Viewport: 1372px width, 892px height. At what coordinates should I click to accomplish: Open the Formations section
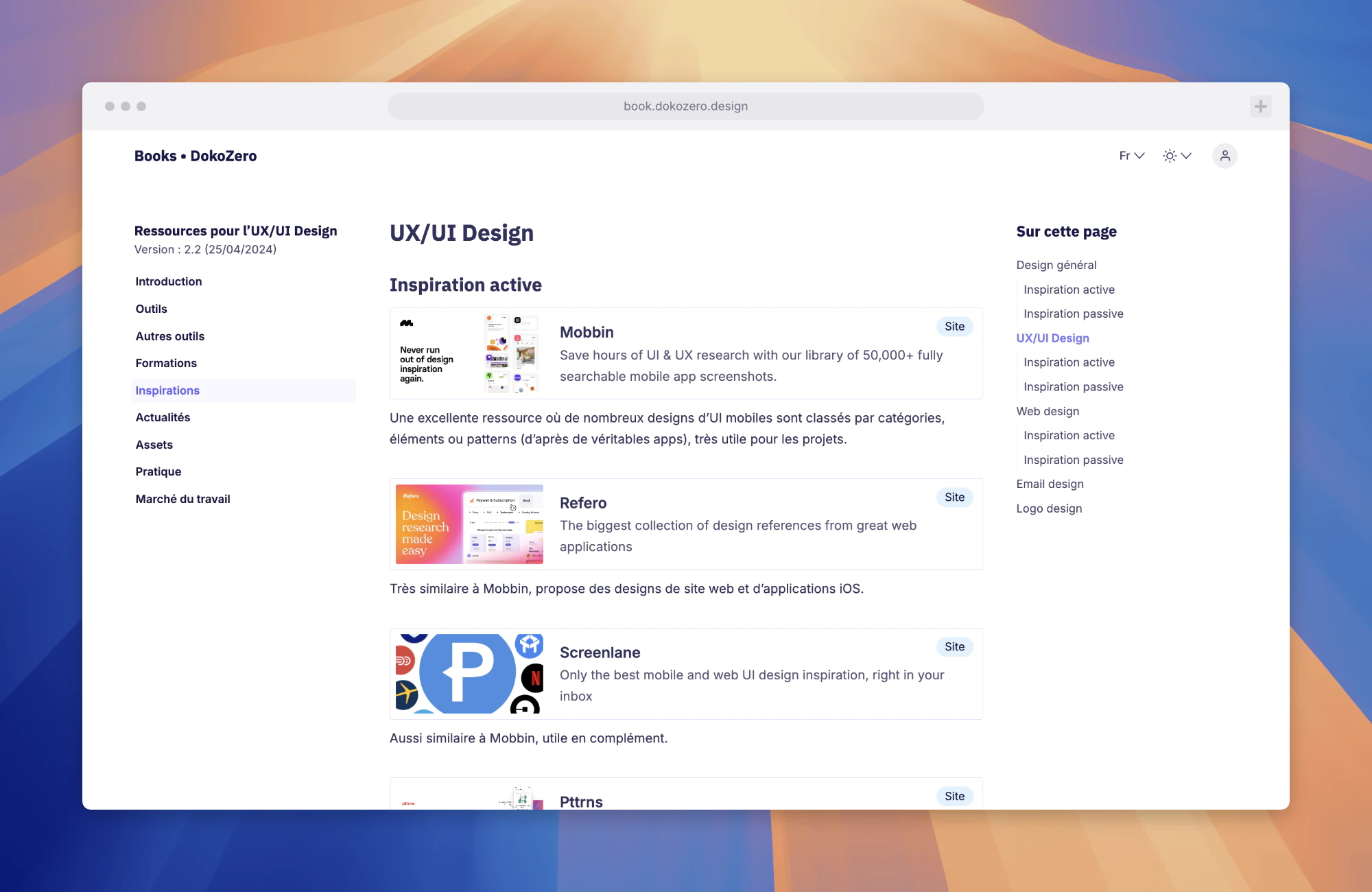click(166, 363)
